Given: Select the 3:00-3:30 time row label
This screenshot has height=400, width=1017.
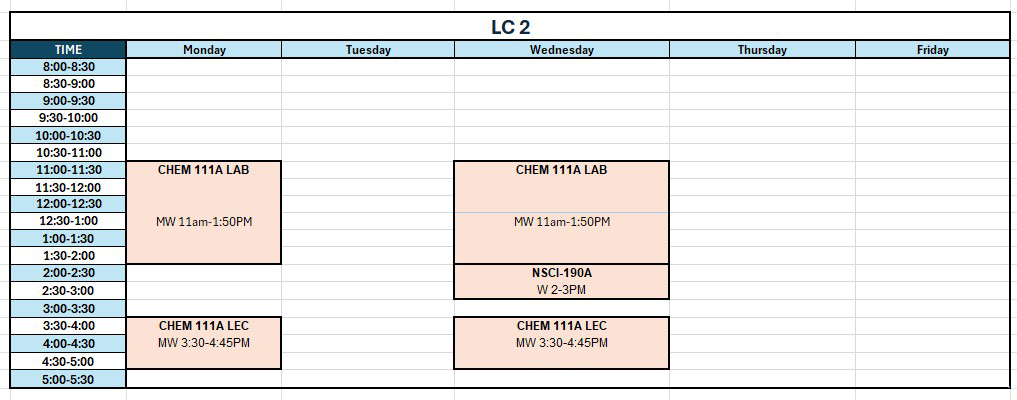Looking at the screenshot, I should click(x=68, y=309).
